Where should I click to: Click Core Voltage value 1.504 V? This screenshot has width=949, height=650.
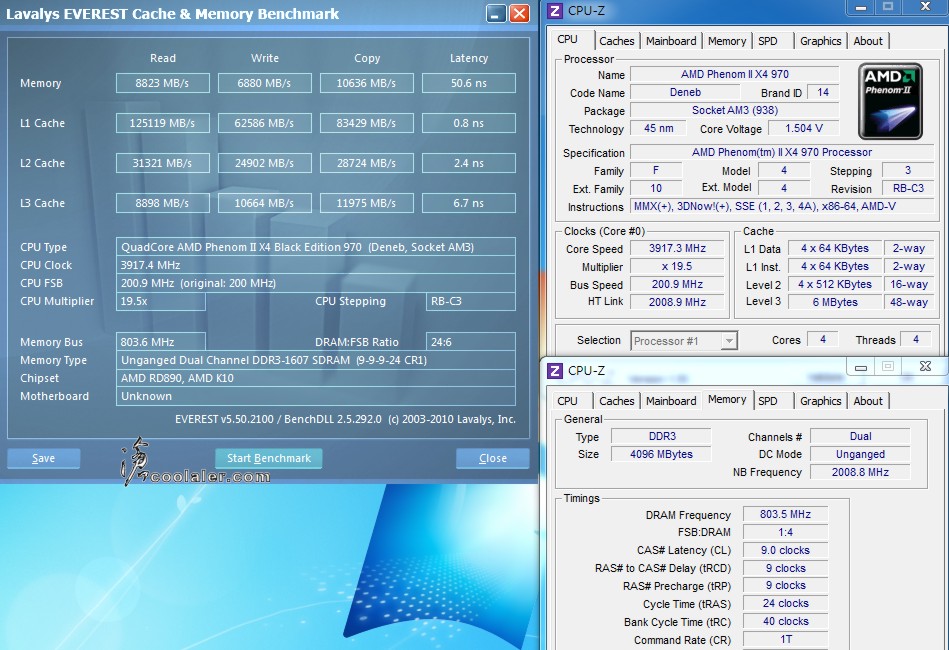804,128
